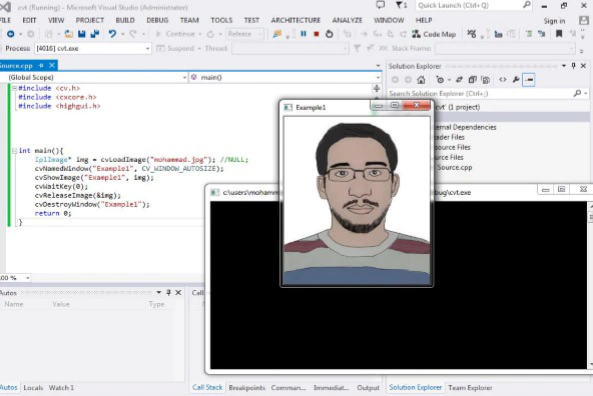593x396 pixels.
Task: Click the bookmark icon in the toolbar
Action: pyautogui.click(x=559, y=34)
